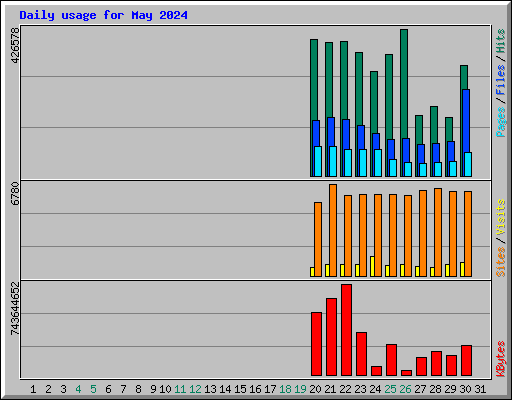Click the orange 'Sites' legend label
This screenshot has width=512, height=400.
click(x=501, y=262)
